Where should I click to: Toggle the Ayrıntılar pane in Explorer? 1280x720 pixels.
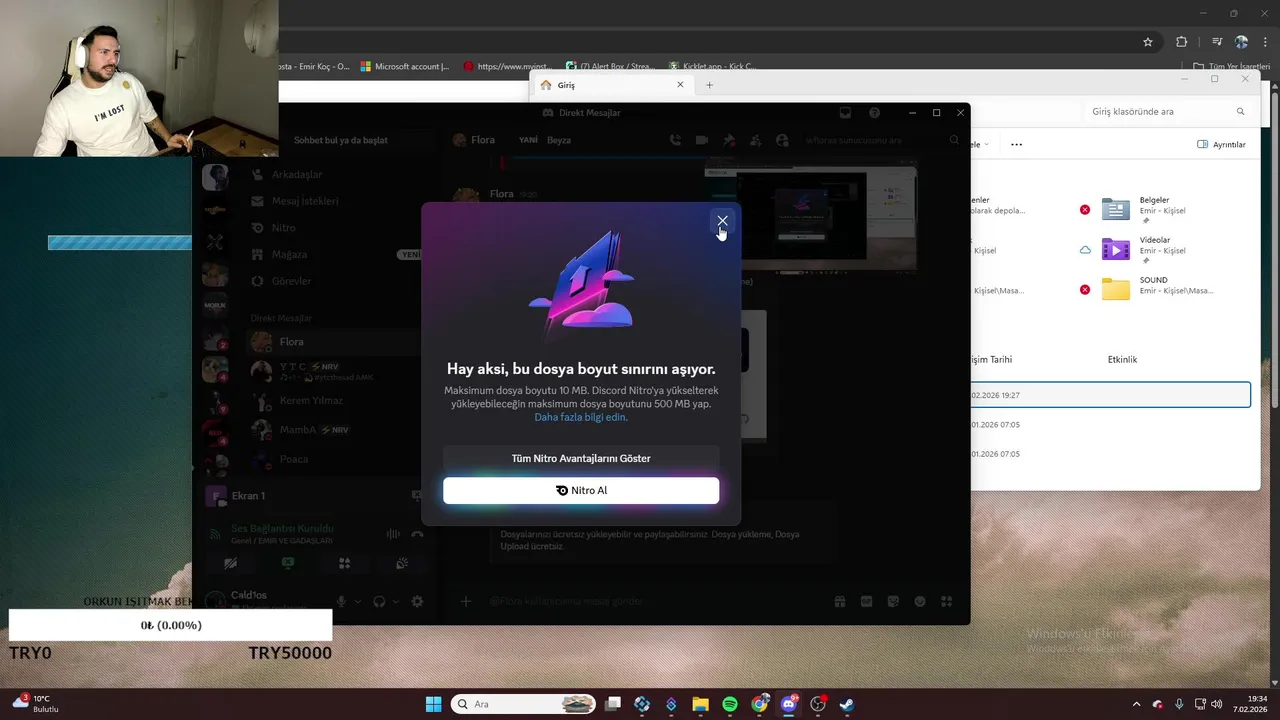click(1221, 144)
